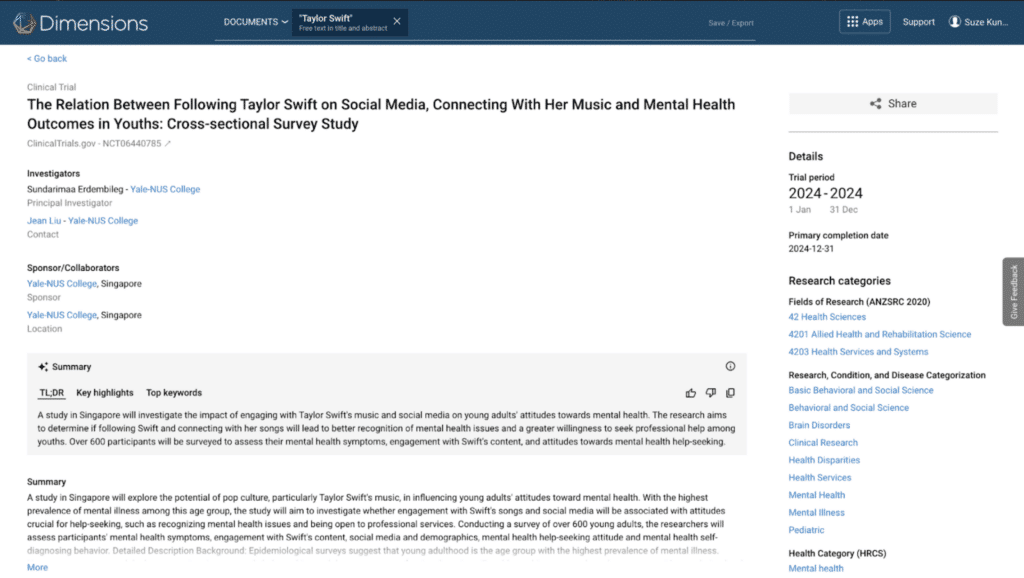Click the Dimensions logo

(x=79, y=22)
